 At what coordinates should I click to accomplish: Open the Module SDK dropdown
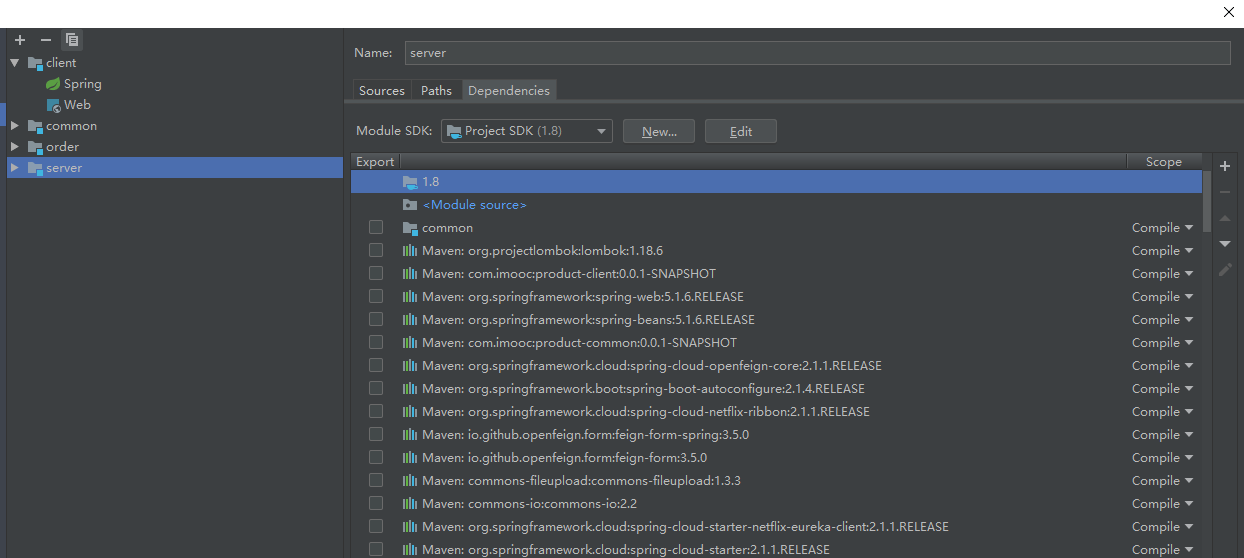pyautogui.click(x=527, y=131)
